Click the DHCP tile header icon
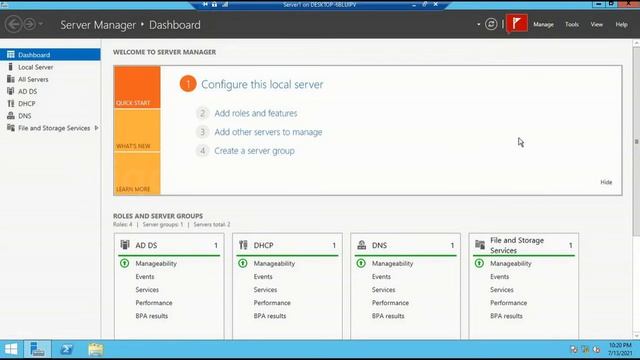The width and height of the screenshot is (640, 360). [243, 245]
